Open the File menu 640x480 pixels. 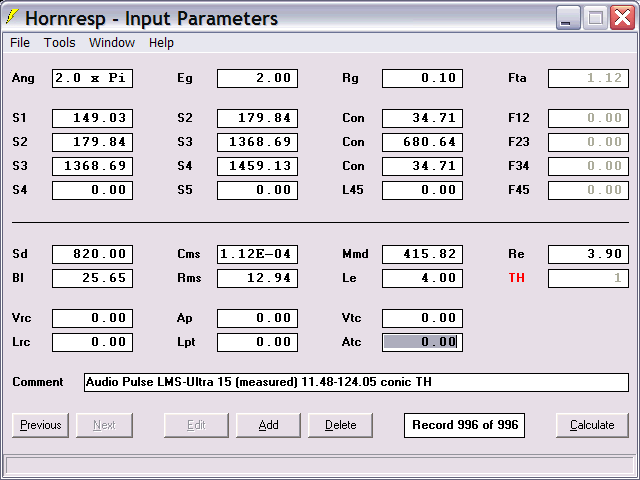(20, 42)
